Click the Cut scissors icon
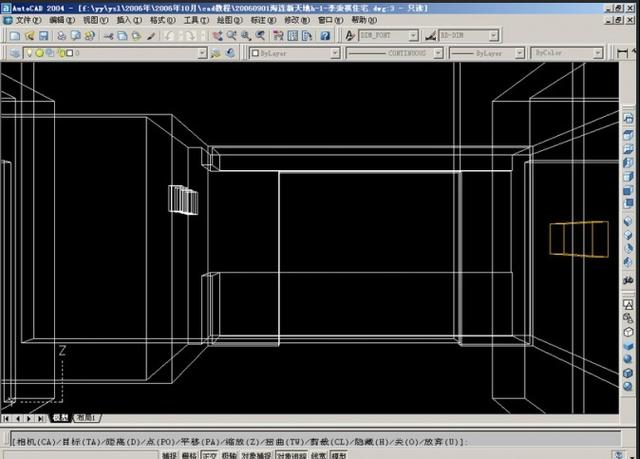640x459 pixels. coord(108,36)
